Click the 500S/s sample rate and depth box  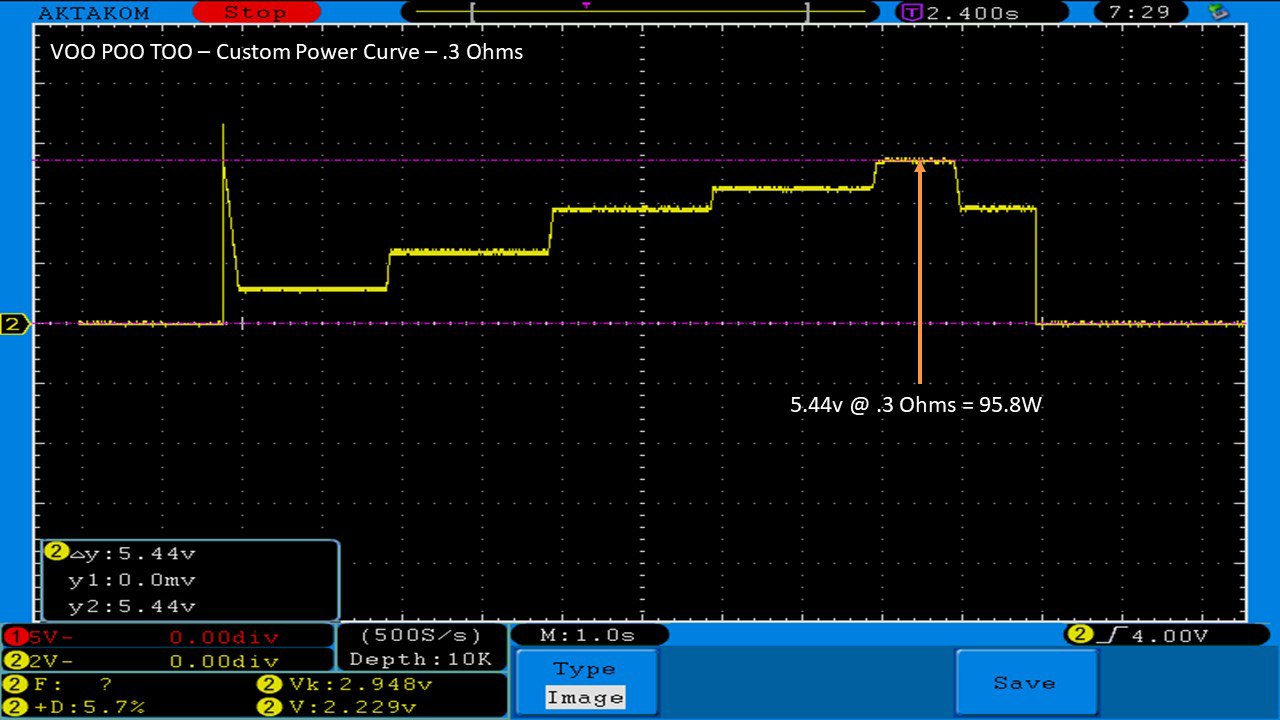coord(420,647)
